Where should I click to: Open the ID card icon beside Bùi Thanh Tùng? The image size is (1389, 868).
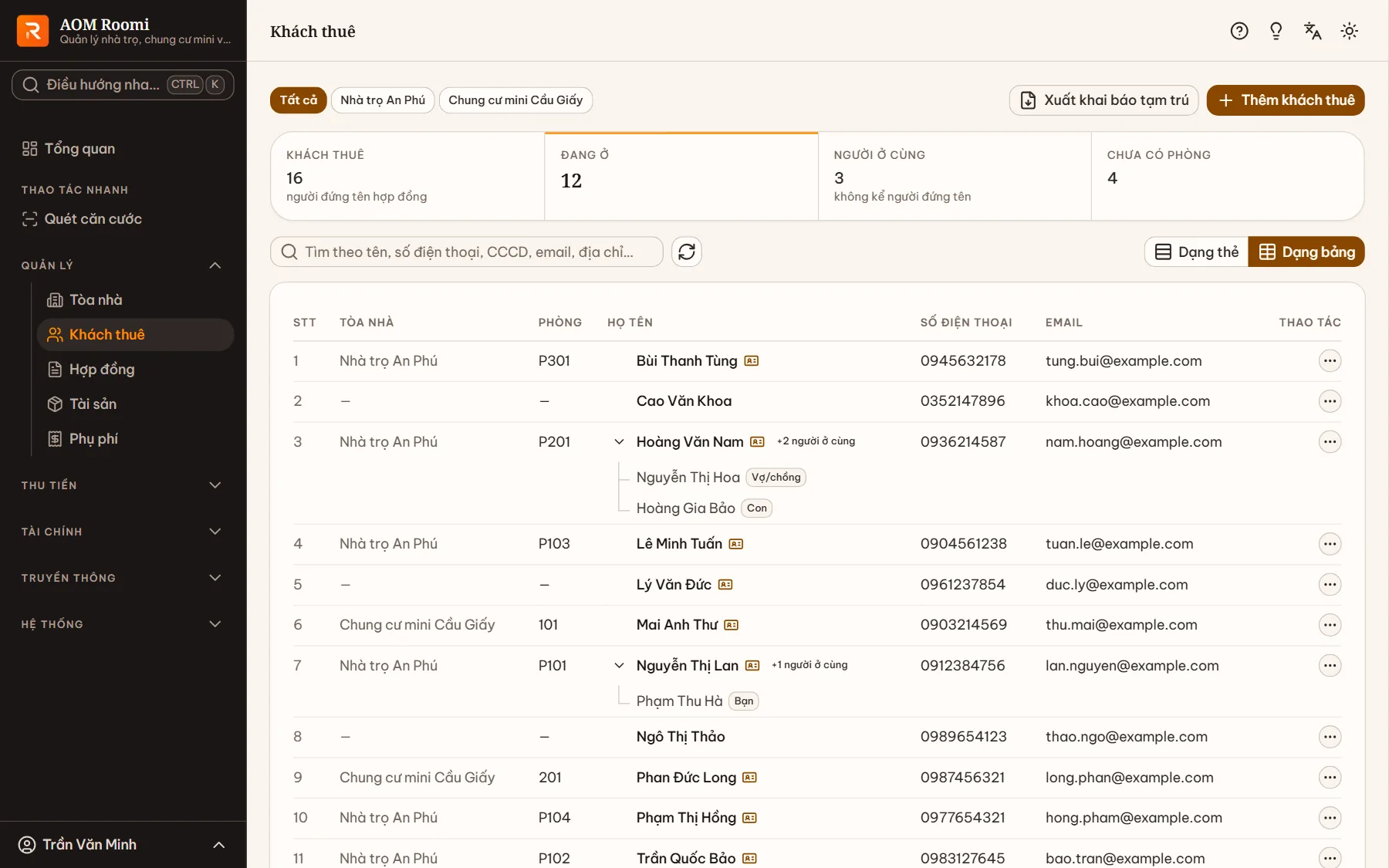pos(752,361)
